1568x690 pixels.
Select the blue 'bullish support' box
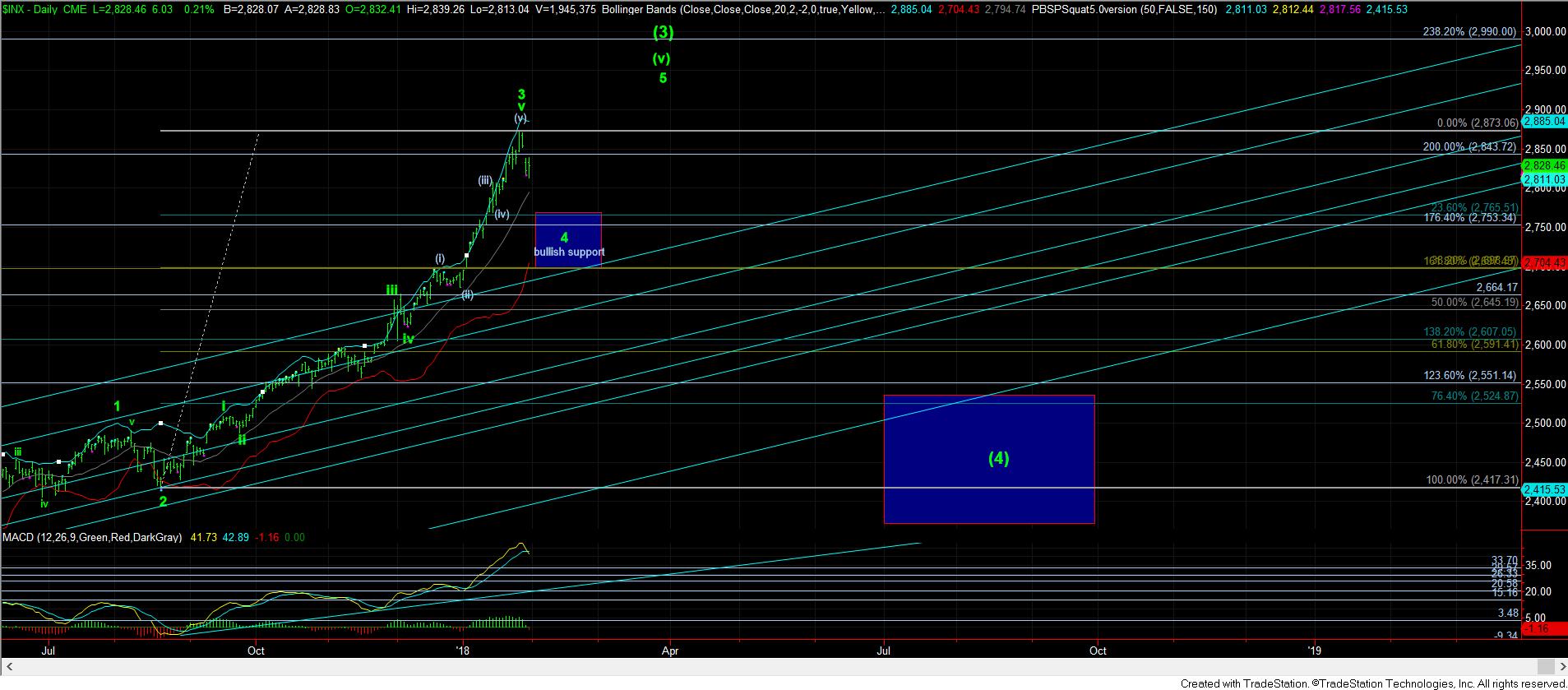568,239
